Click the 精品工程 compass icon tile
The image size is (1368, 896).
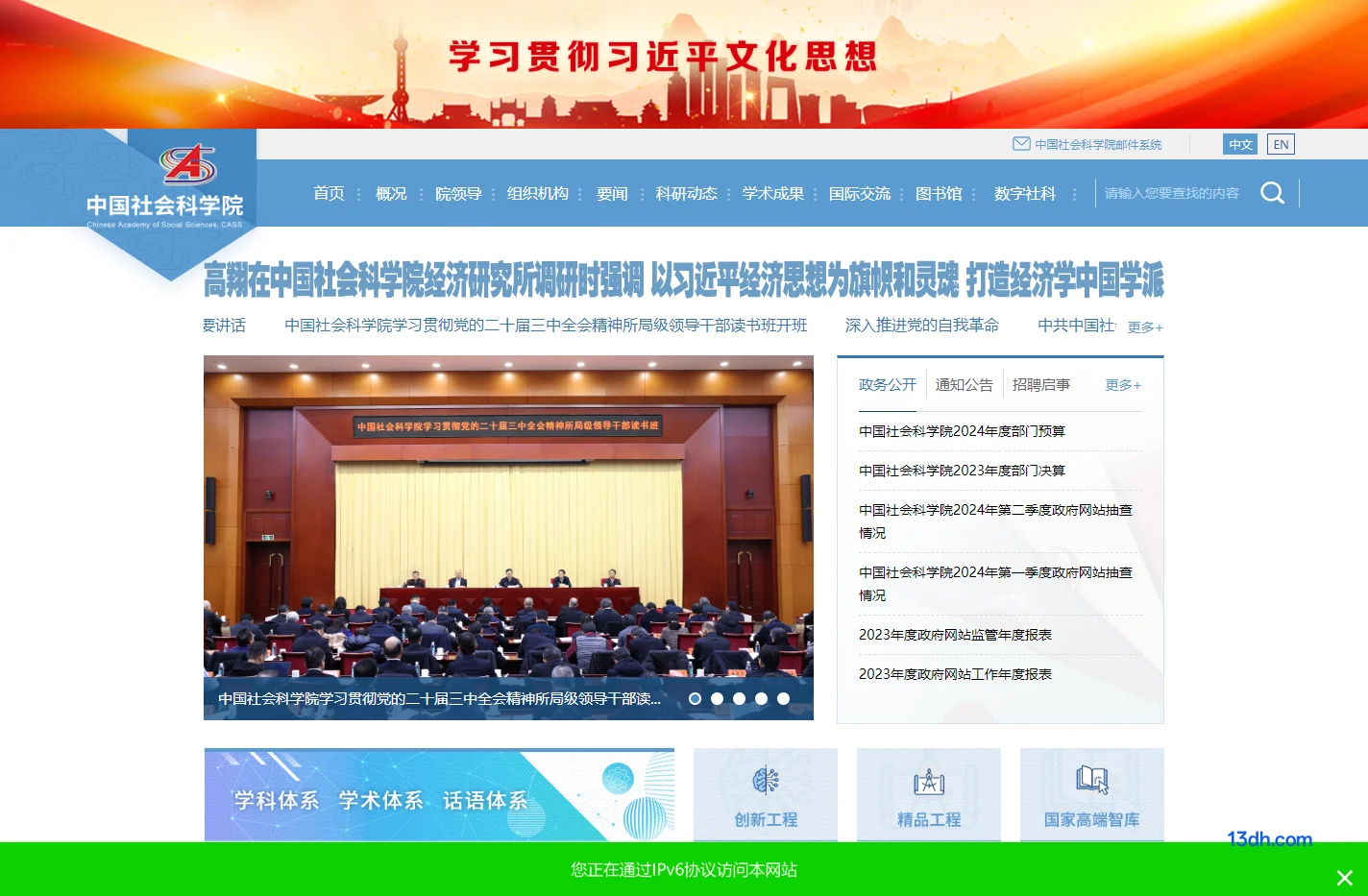[x=929, y=795]
